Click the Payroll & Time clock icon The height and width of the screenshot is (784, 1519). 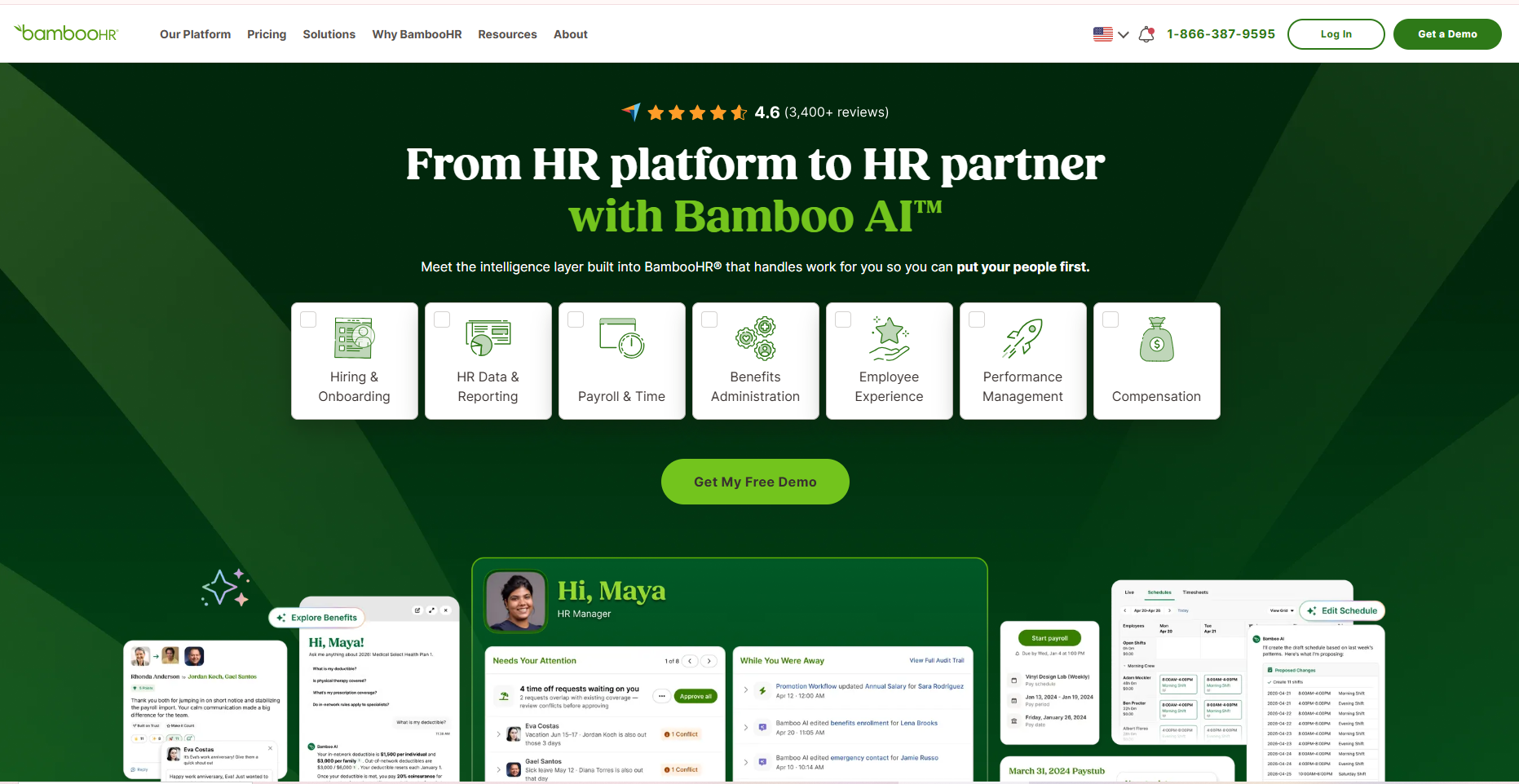pyautogui.click(x=622, y=338)
